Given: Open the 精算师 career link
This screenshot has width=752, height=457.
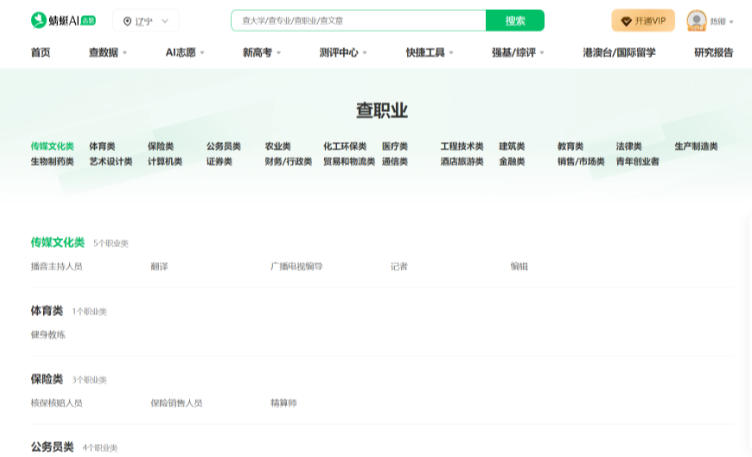Looking at the screenshot, I should 283,403.
